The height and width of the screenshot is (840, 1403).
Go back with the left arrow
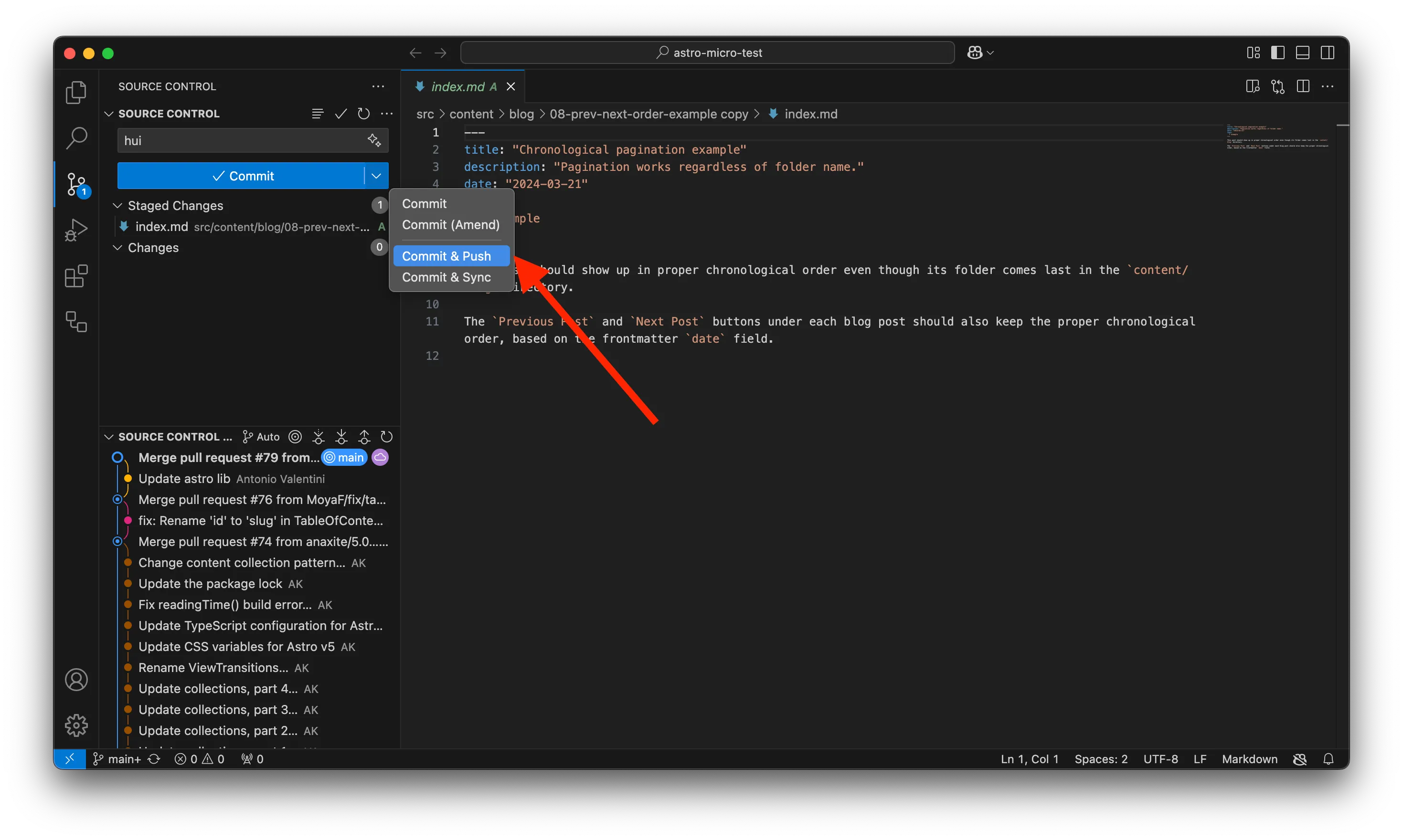tap(415, 52)
